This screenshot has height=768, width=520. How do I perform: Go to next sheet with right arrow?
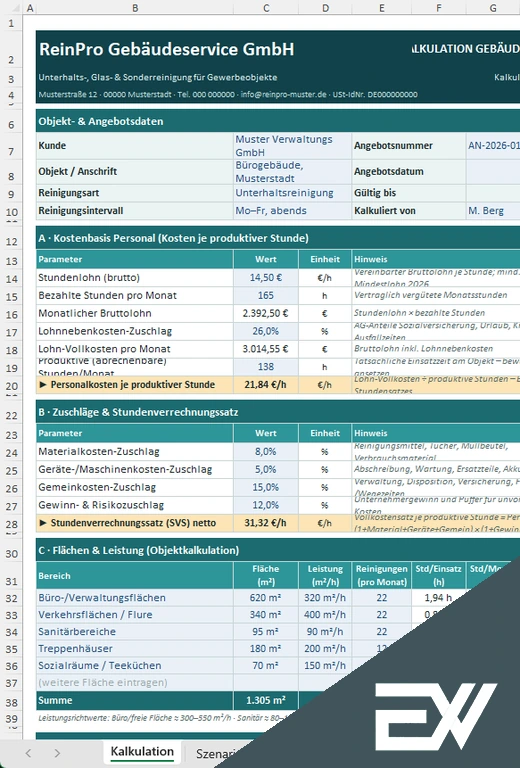57,753
